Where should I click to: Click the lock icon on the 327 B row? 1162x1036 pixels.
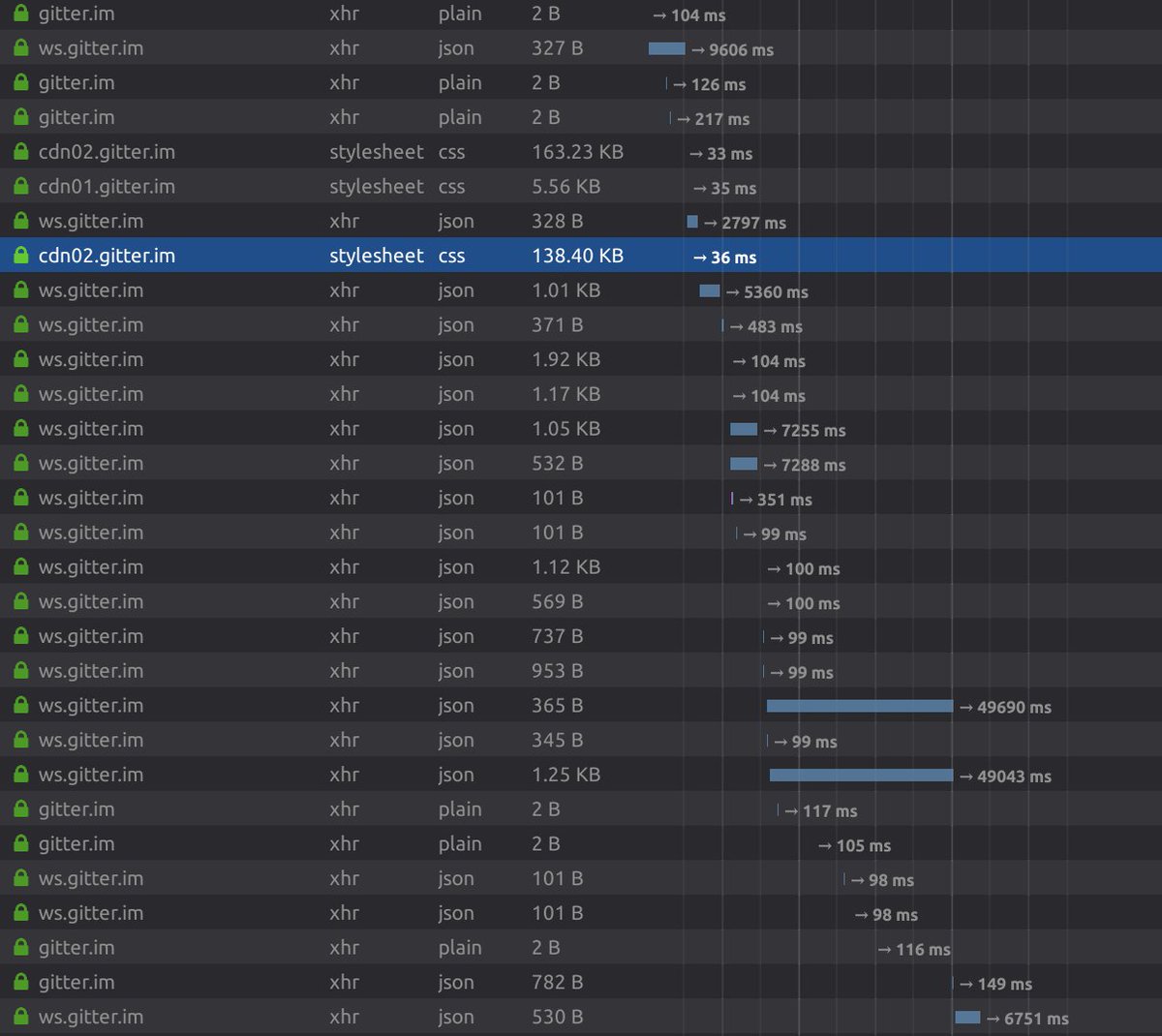[20, 47]
